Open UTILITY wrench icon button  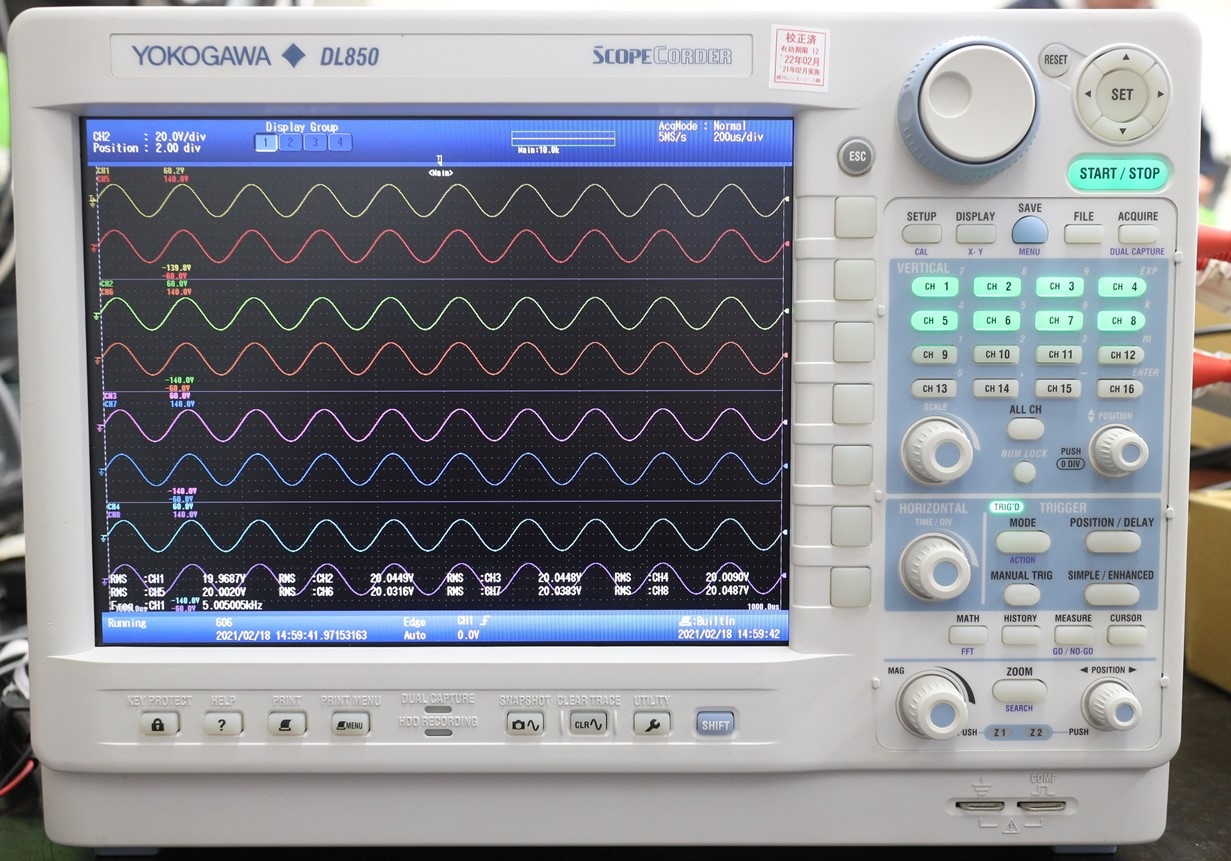(652, 723)
